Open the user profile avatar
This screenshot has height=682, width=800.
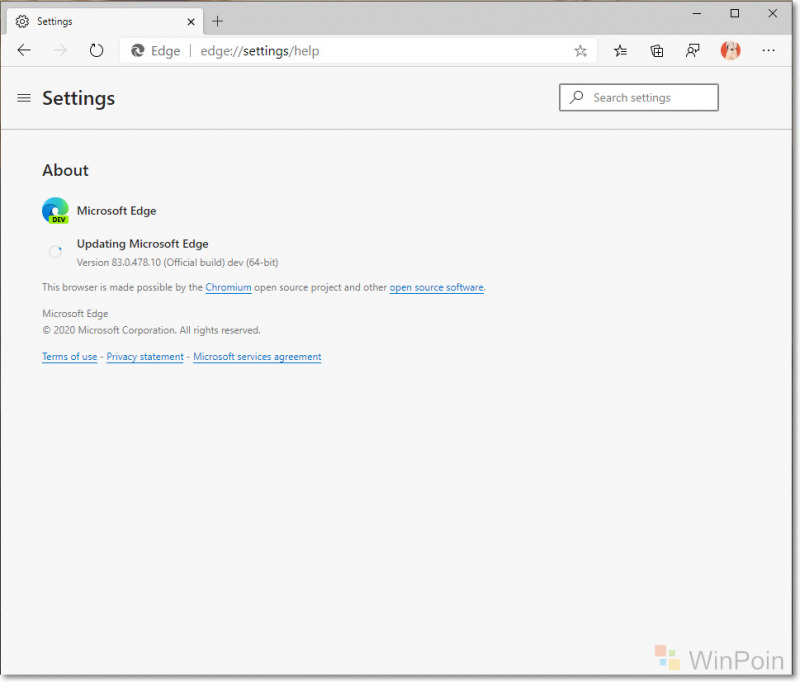point(730,50)
